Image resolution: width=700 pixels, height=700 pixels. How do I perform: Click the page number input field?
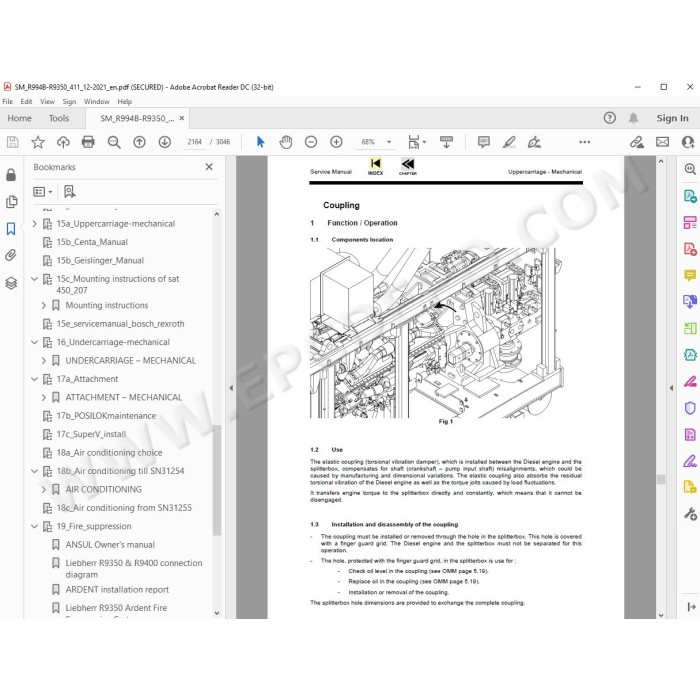[x=195, y=142]
